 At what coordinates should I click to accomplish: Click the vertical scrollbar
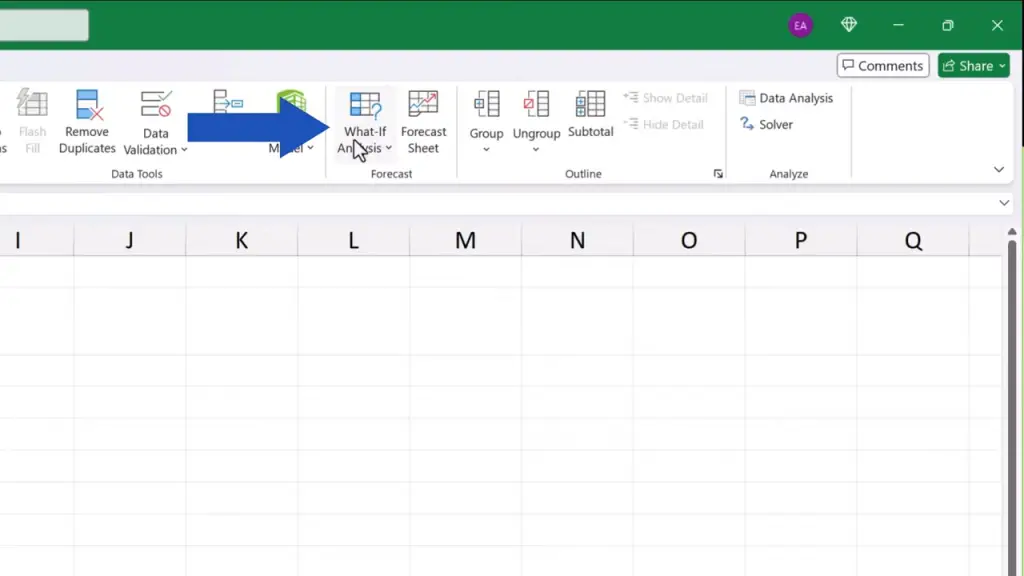(x=1012, y=400)
